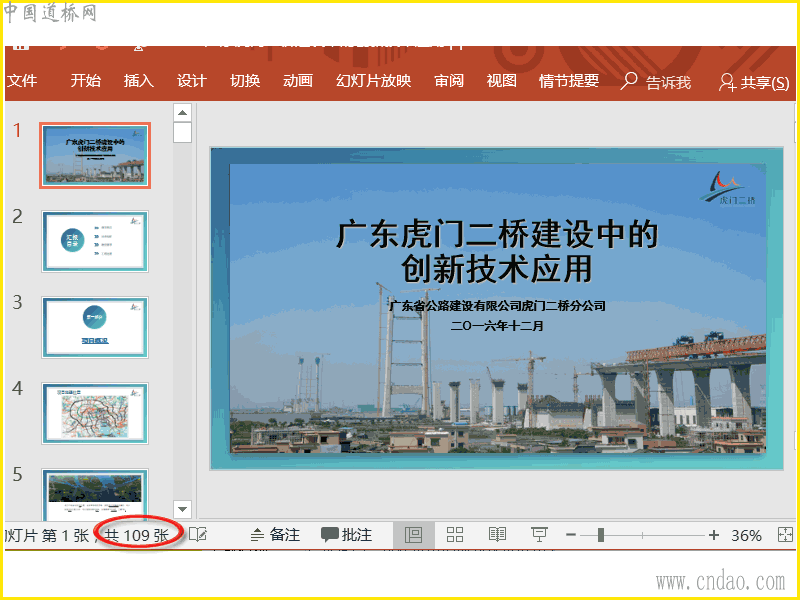The height and width of the screenshot is (600, 800).
Task: Select slide 2 thumbnail
Action: click(x=95, y=241)
